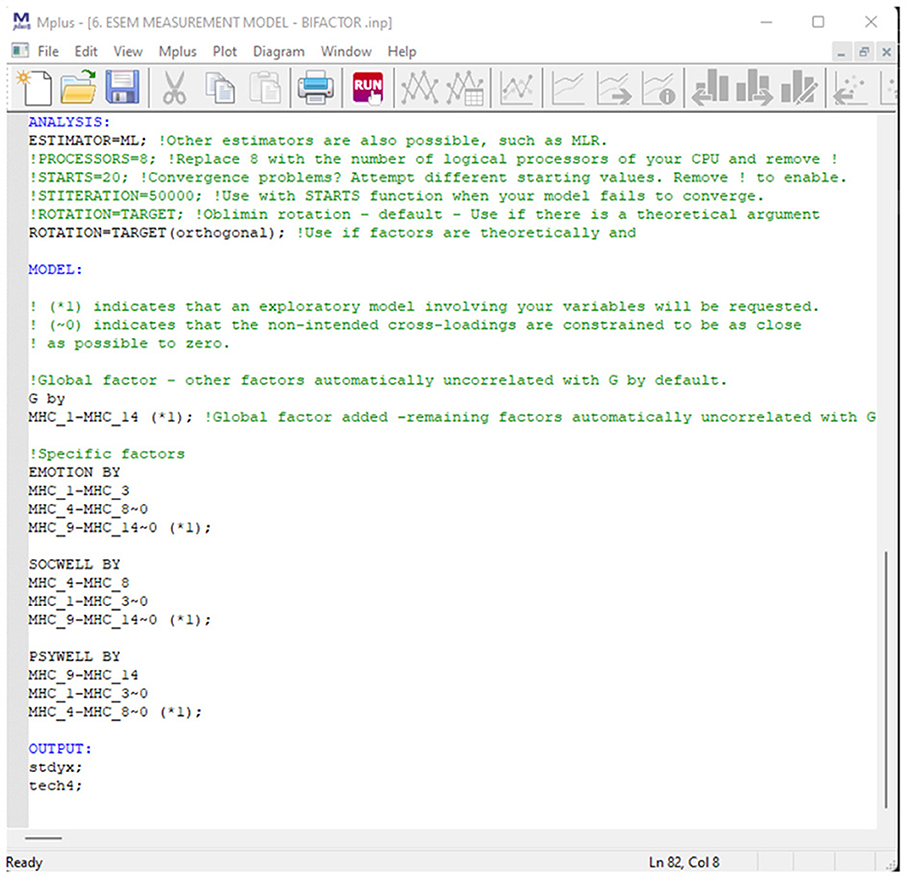The image size is (907, 879).
Task: Click the !STITERATION=50000; comment line
Action: [396, 196]
